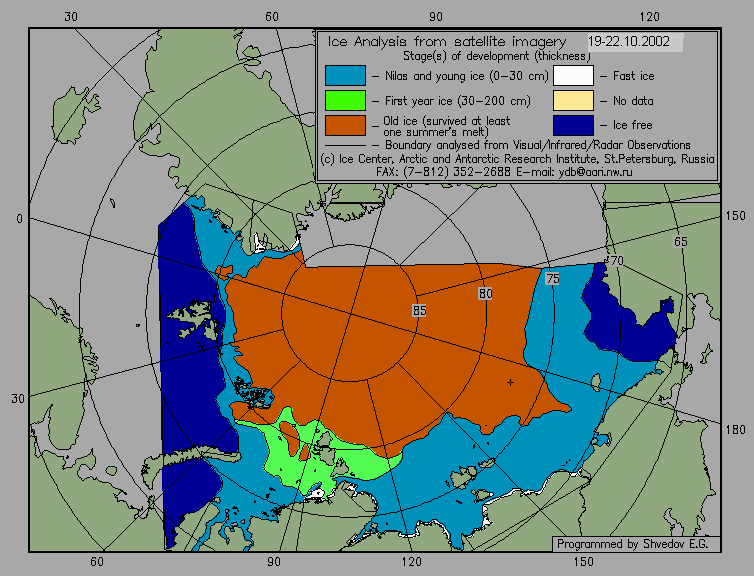Screen dimensions: 754x576
Task: Click the 'Fast ice' legend label
Action: pos(633,76)
